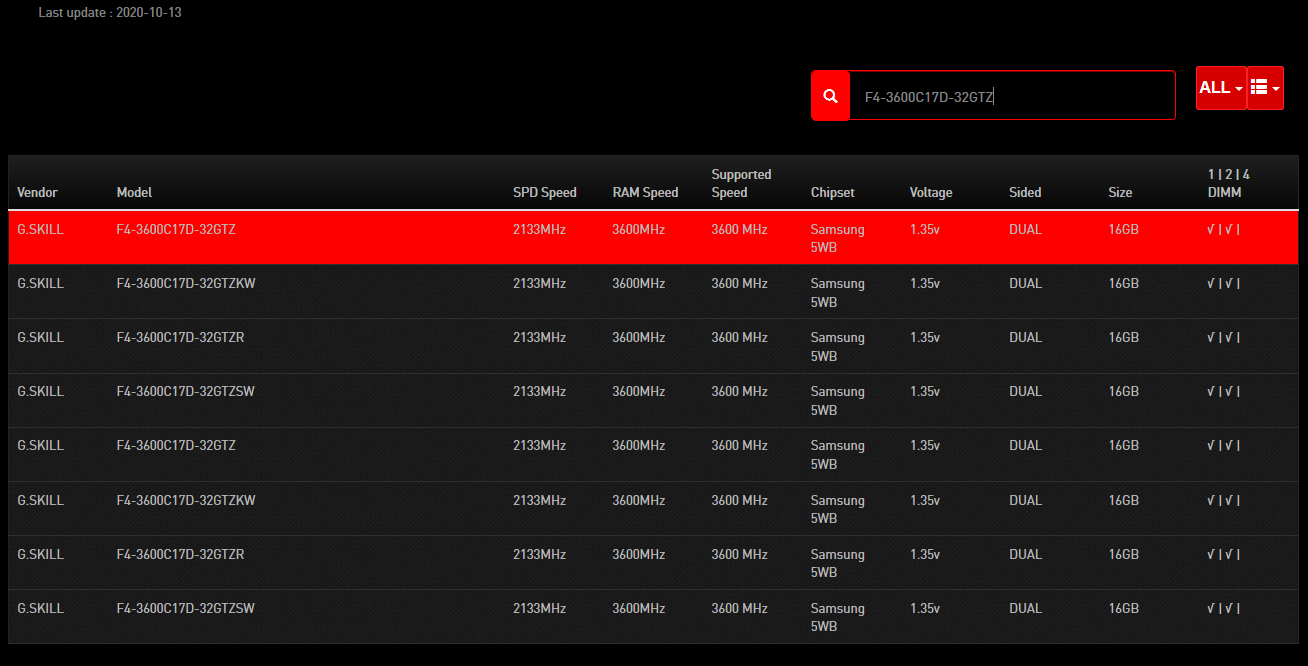Click the RAM Speed column header
This screenshot has width=1308, height=666.
pos(645,193)
